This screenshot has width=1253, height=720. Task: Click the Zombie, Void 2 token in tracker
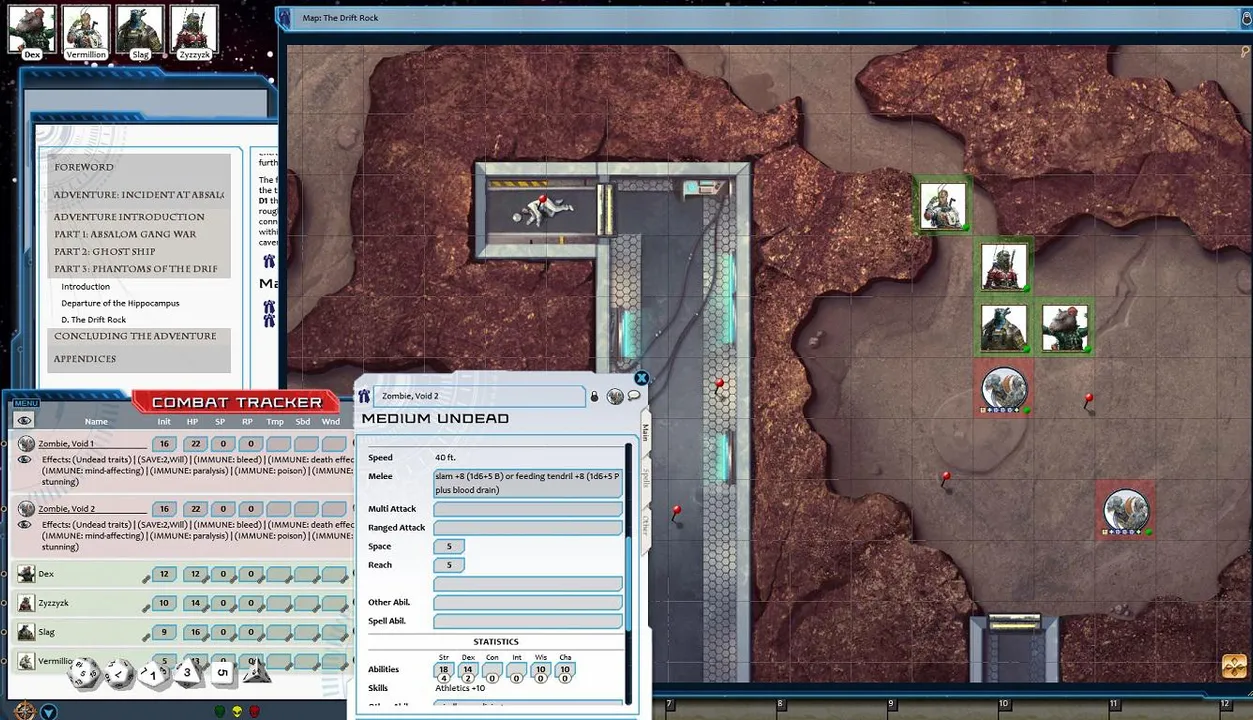[x=27, y=508]
